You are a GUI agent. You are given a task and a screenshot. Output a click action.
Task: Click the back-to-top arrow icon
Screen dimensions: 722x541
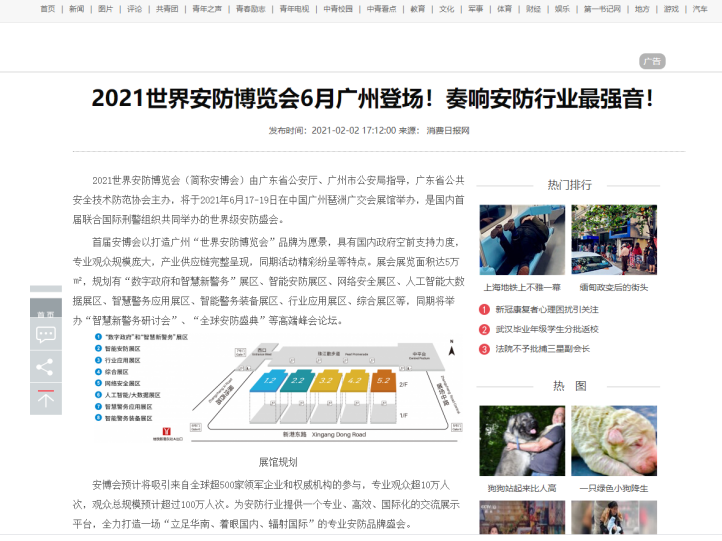point(46,399)
